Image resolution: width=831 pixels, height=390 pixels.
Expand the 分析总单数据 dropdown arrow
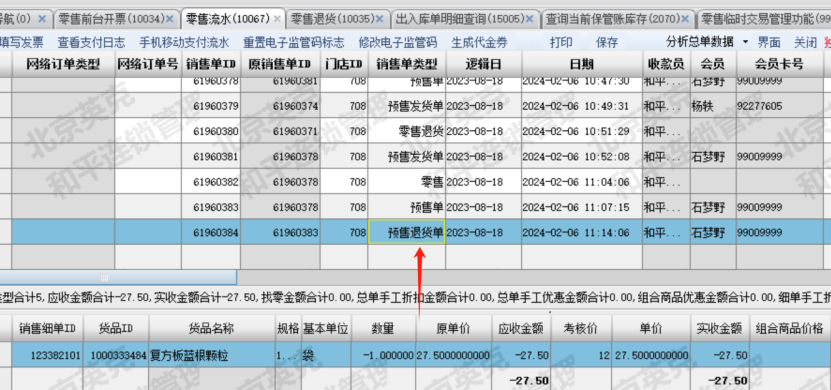(746, 42)
